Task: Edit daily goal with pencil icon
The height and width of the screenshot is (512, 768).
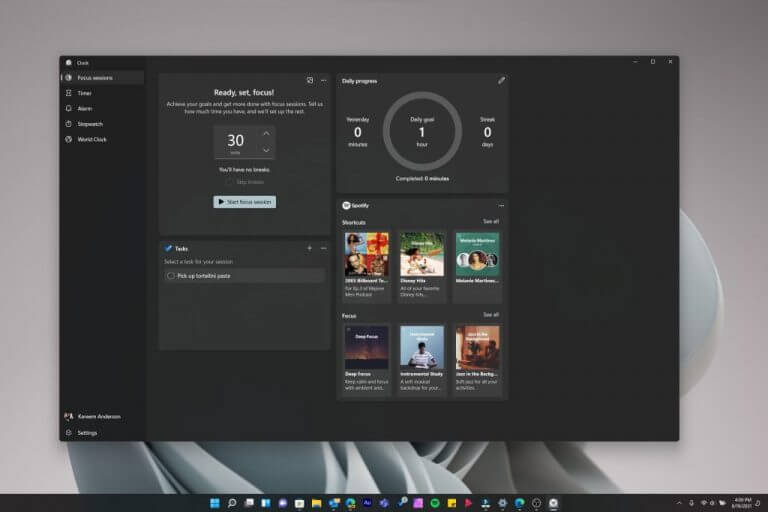Action: pyautogui.click(x=501, y=80)
